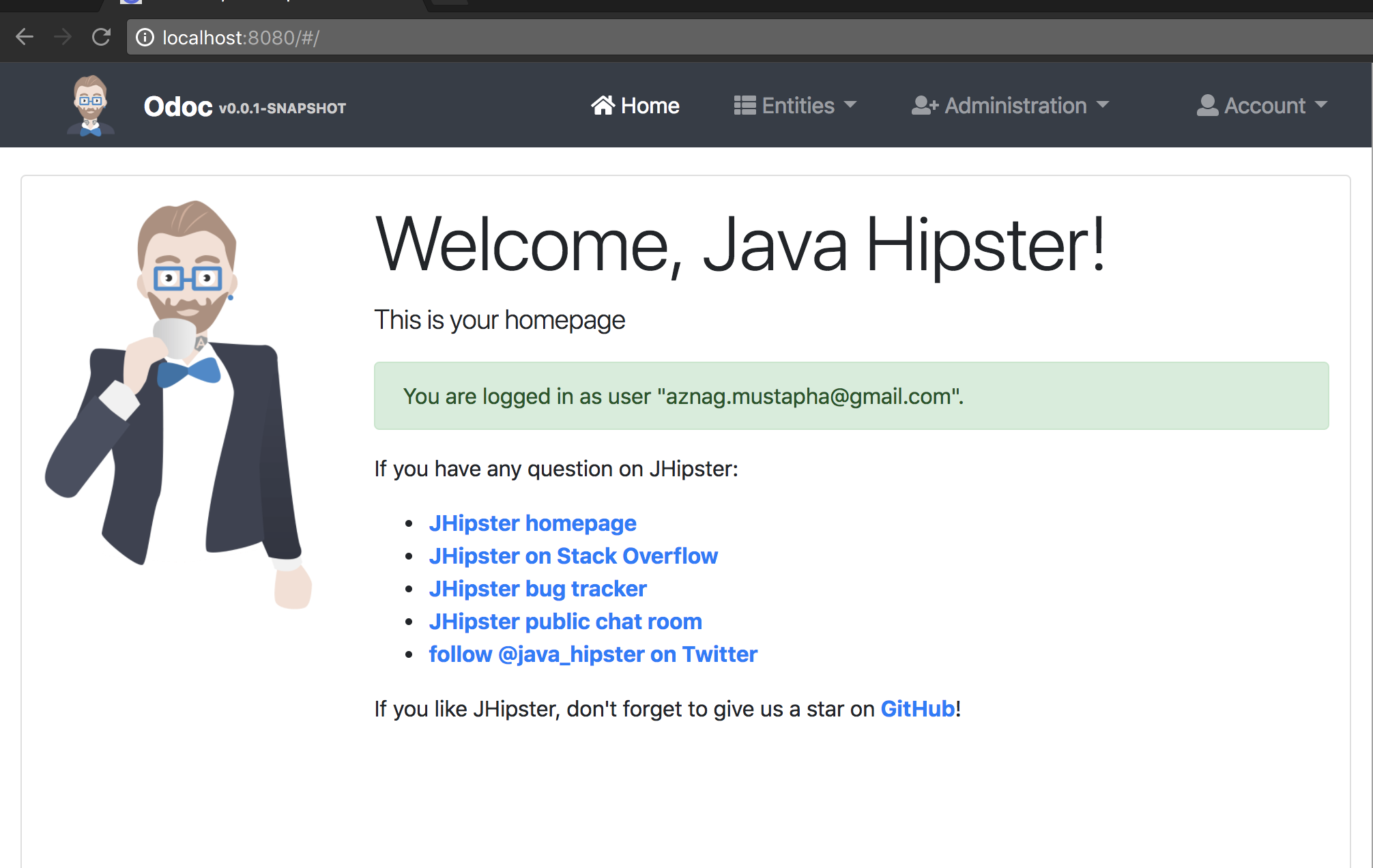This screenshot has width=1373, height=868.
Task: Click the Entities list icon
Action: click(x=745, y=105)
